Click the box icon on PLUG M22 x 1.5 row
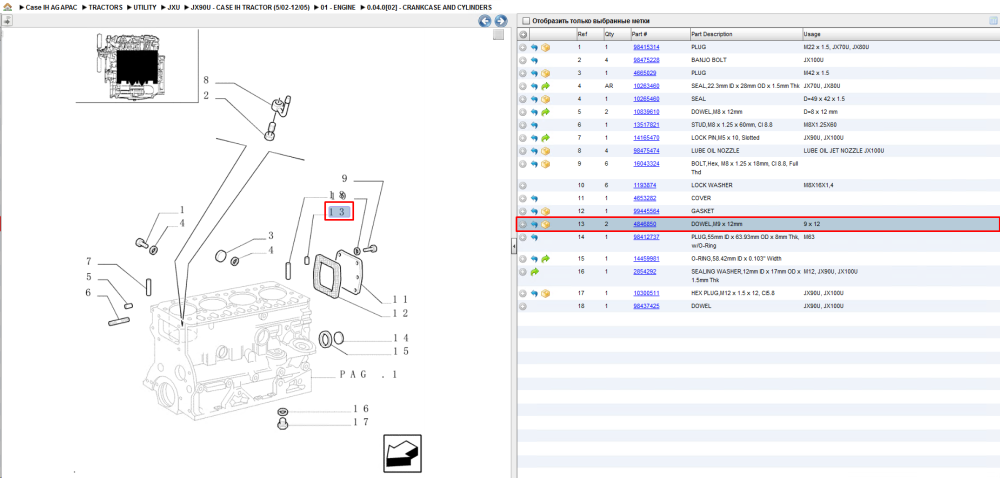 (546, 47)
